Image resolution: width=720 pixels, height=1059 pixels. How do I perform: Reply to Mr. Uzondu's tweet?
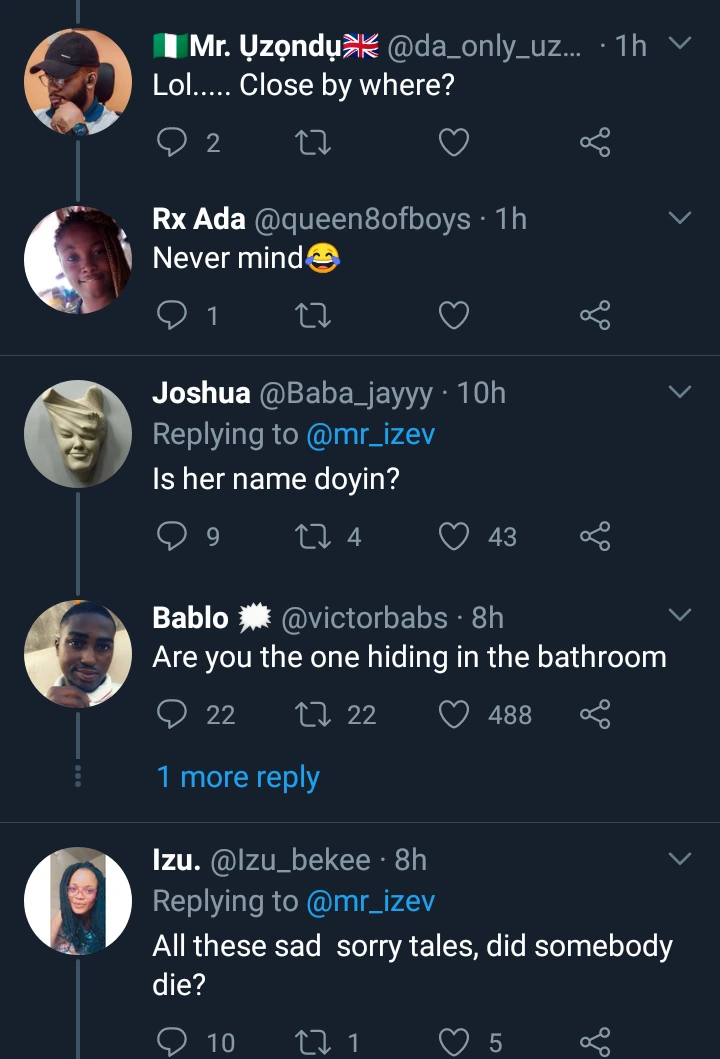click(x=174, y=144)
